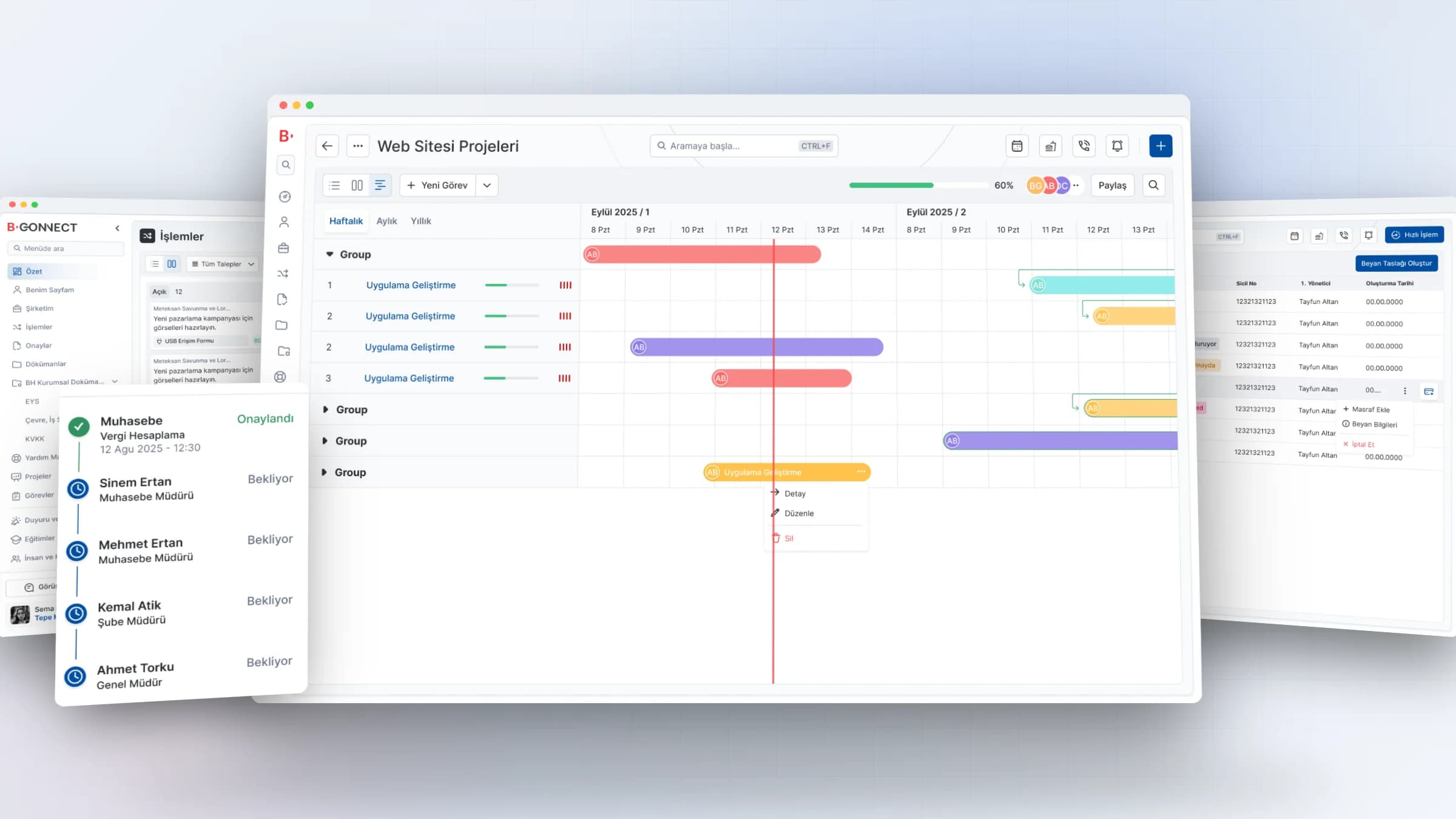This screenshot has height=819, width=1456.
Task: Open the news stack icon beside the calendar icon
Action: coord(1051,146)
